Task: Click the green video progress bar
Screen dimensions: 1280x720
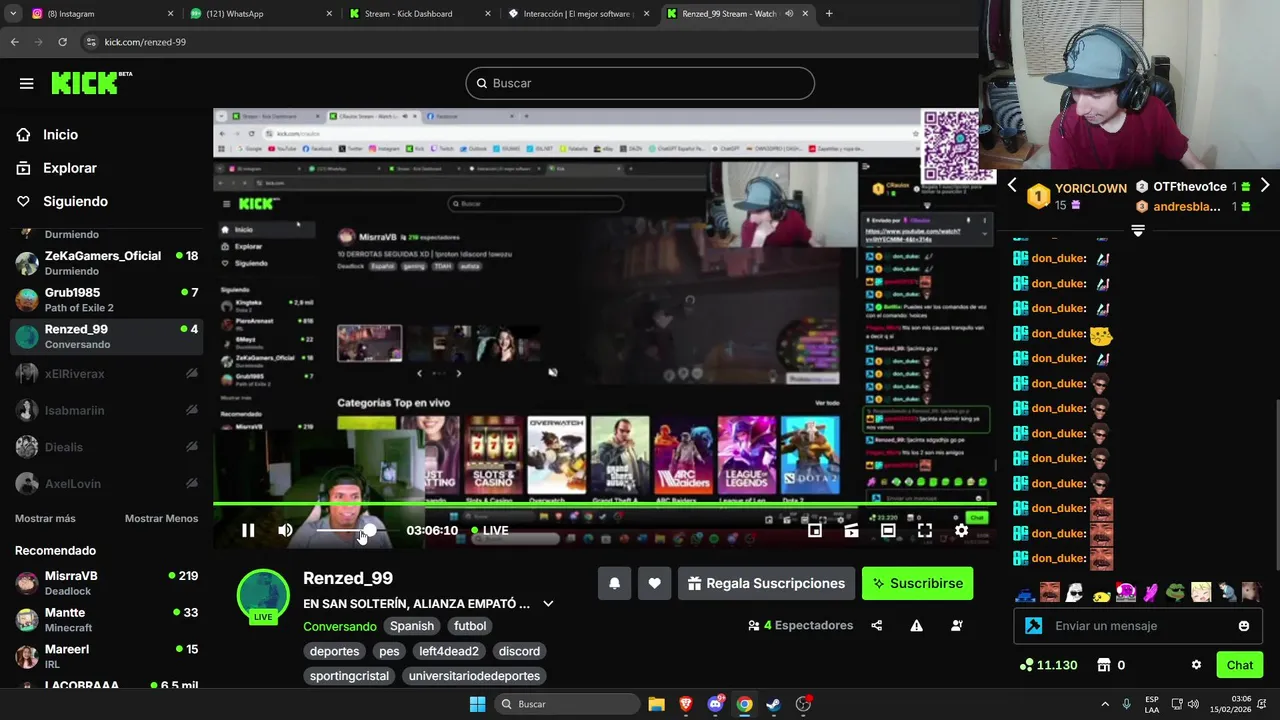Action: 604,504
